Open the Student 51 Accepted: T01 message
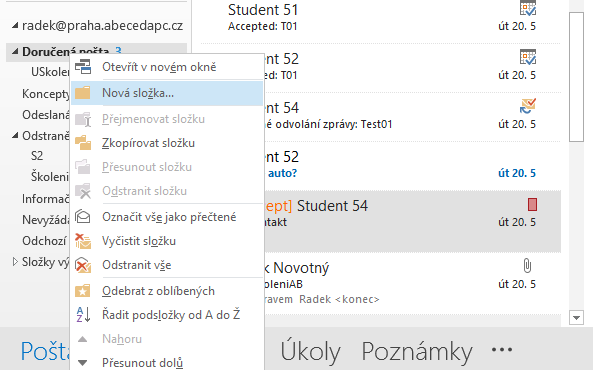The height and width of the screenshot is (370, 593). [x=381, y=18]
